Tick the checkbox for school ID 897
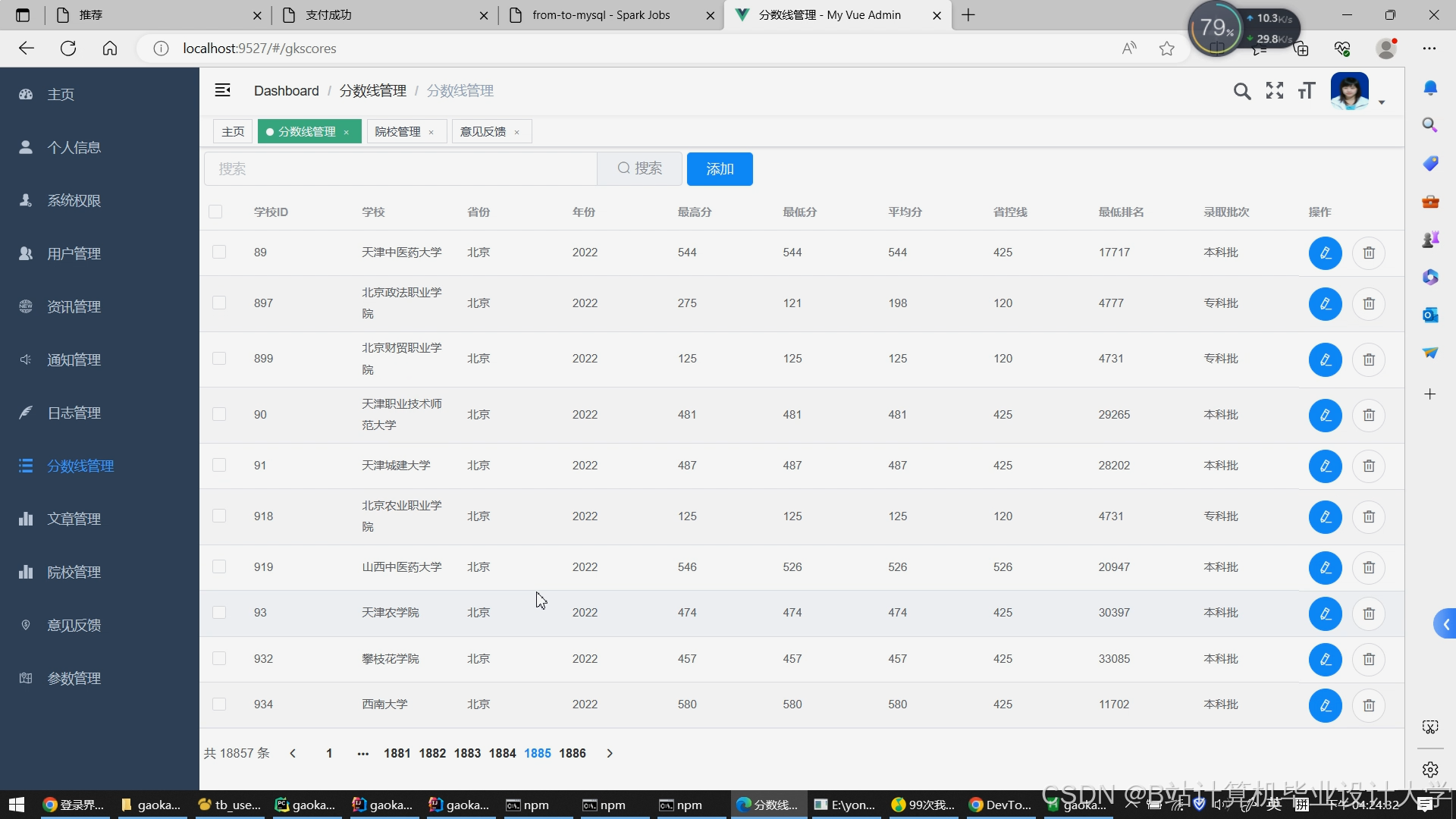Viewport: 1456px width, 819px height. pyautogui.click(x=219, y=303)
